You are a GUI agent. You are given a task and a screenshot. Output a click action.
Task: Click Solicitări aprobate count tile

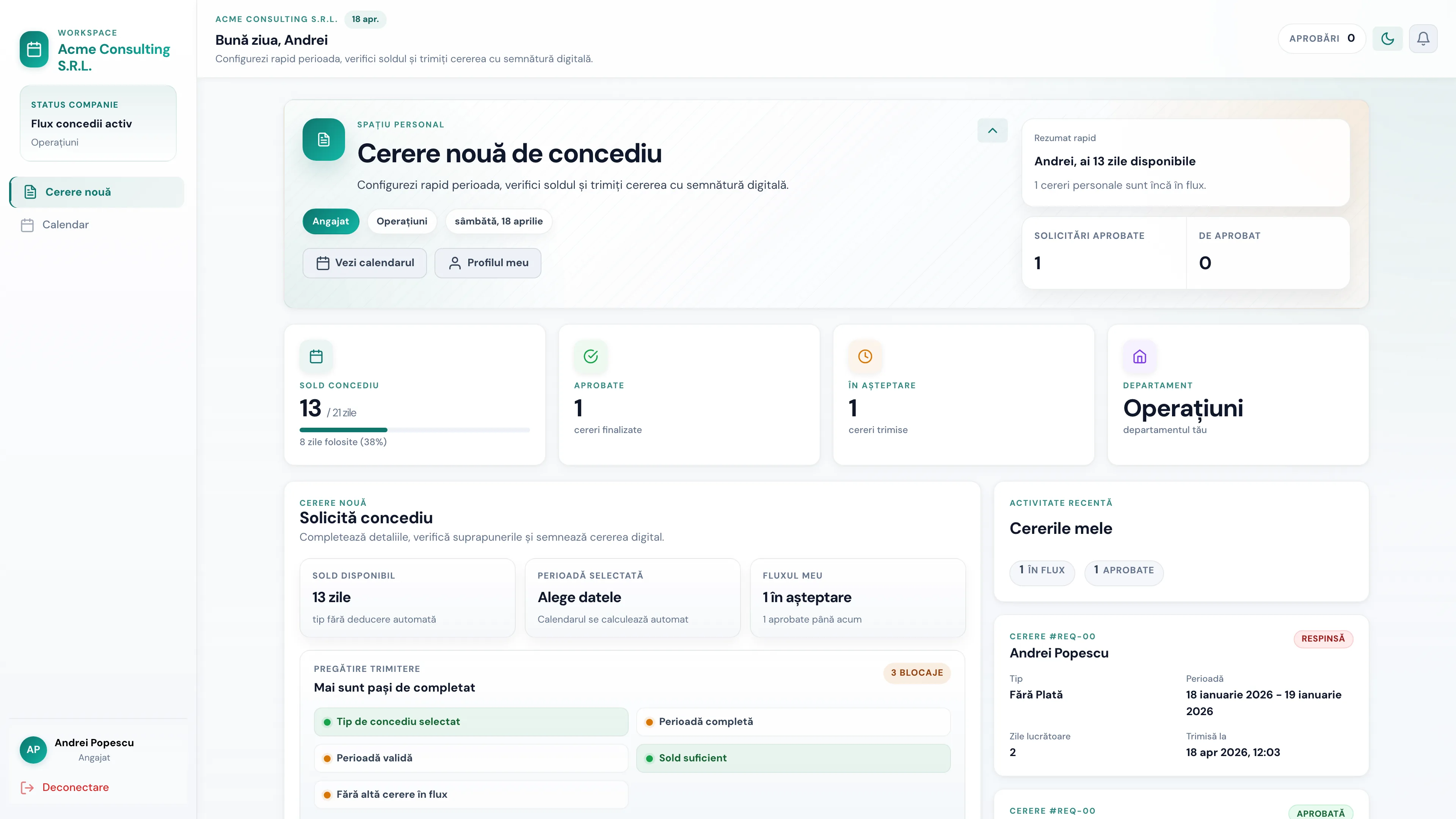(x=1104, y=253)
